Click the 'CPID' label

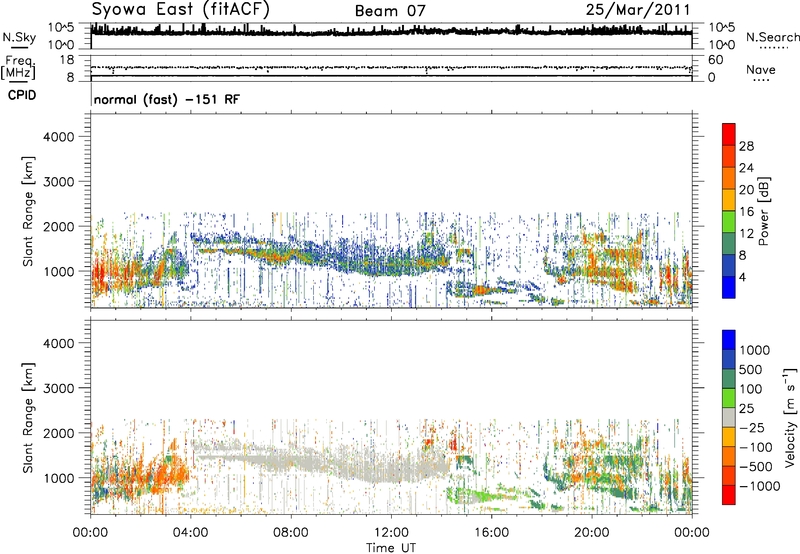(x=22, y=95)
